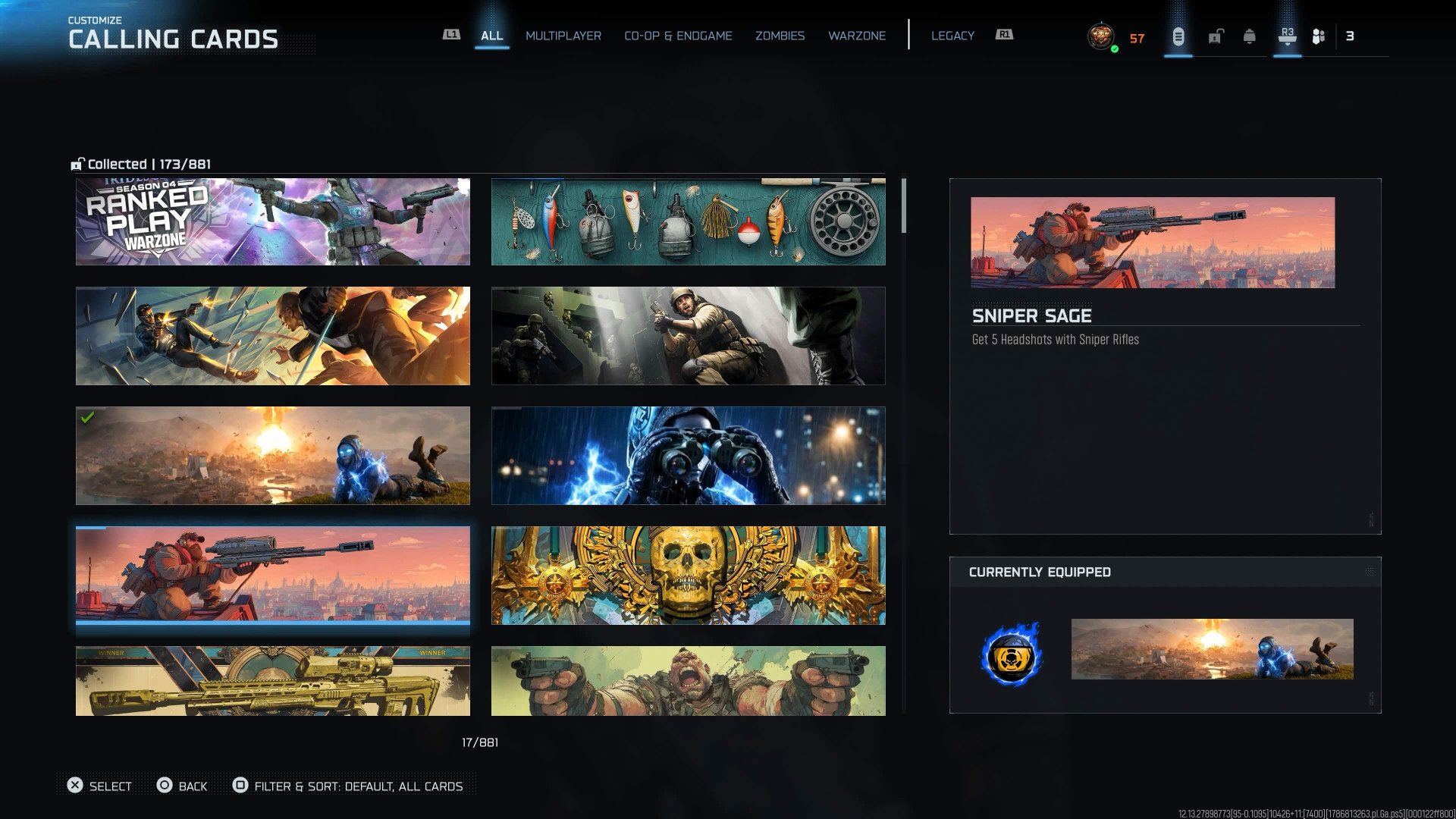Open the main menu options icon
The image size is (1456, 819).
1178,36
